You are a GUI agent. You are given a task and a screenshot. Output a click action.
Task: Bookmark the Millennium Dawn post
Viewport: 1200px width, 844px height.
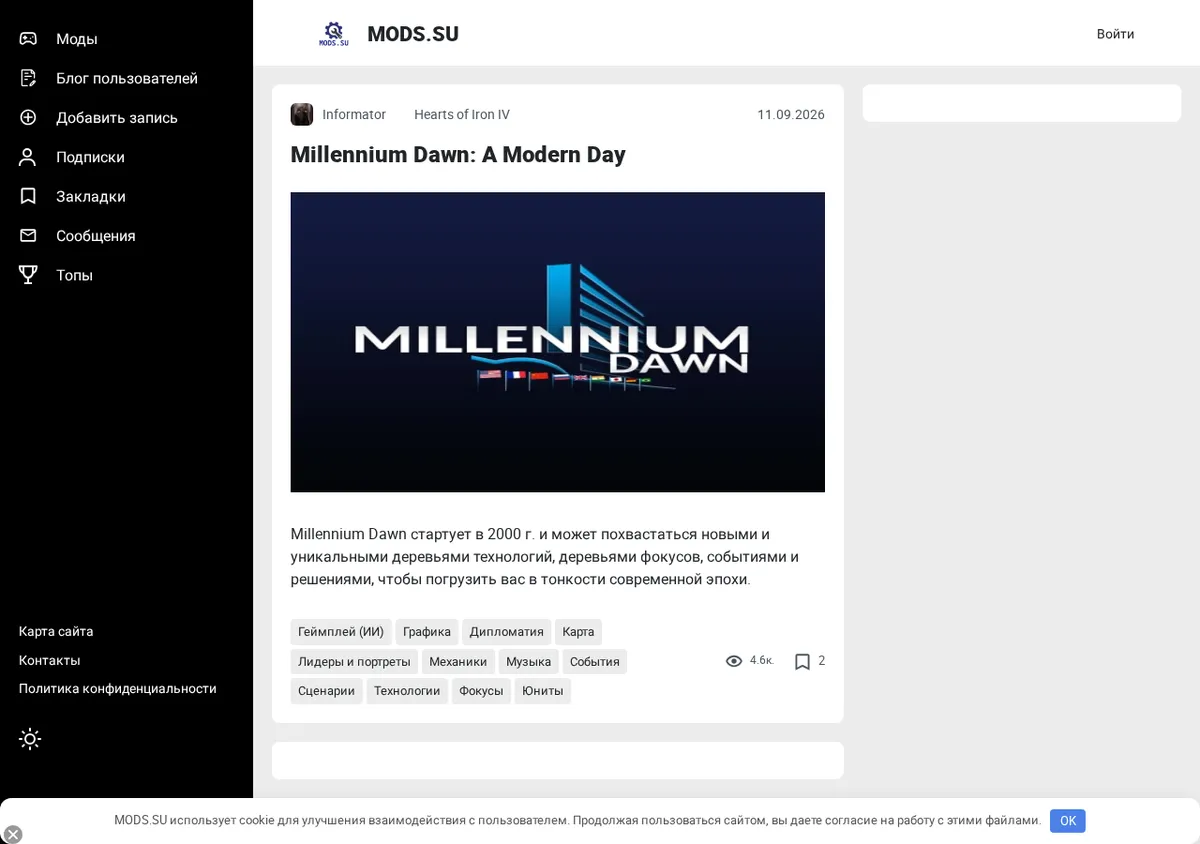(x=802, y=661)
